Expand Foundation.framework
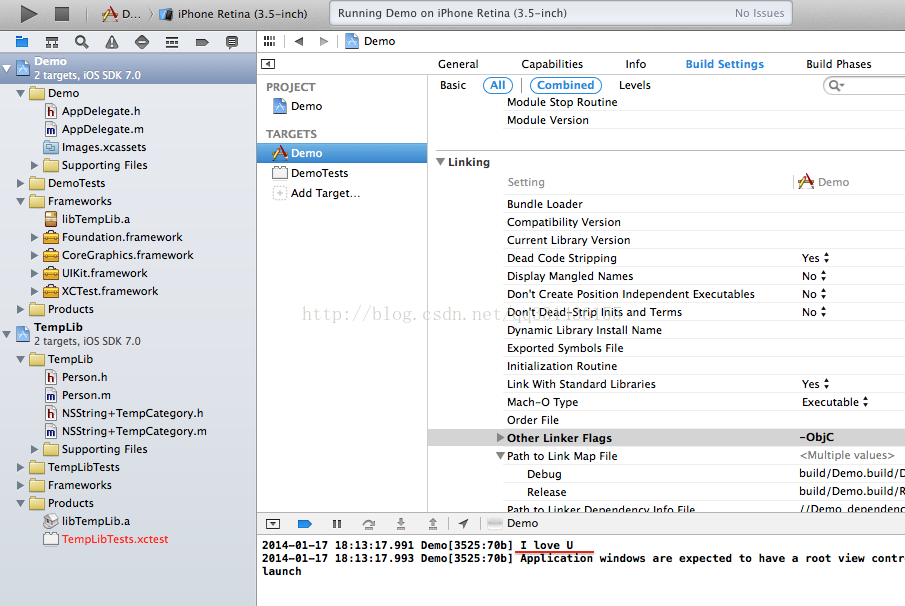The height and width of the screenshot is (606, 905). [35, 237]
